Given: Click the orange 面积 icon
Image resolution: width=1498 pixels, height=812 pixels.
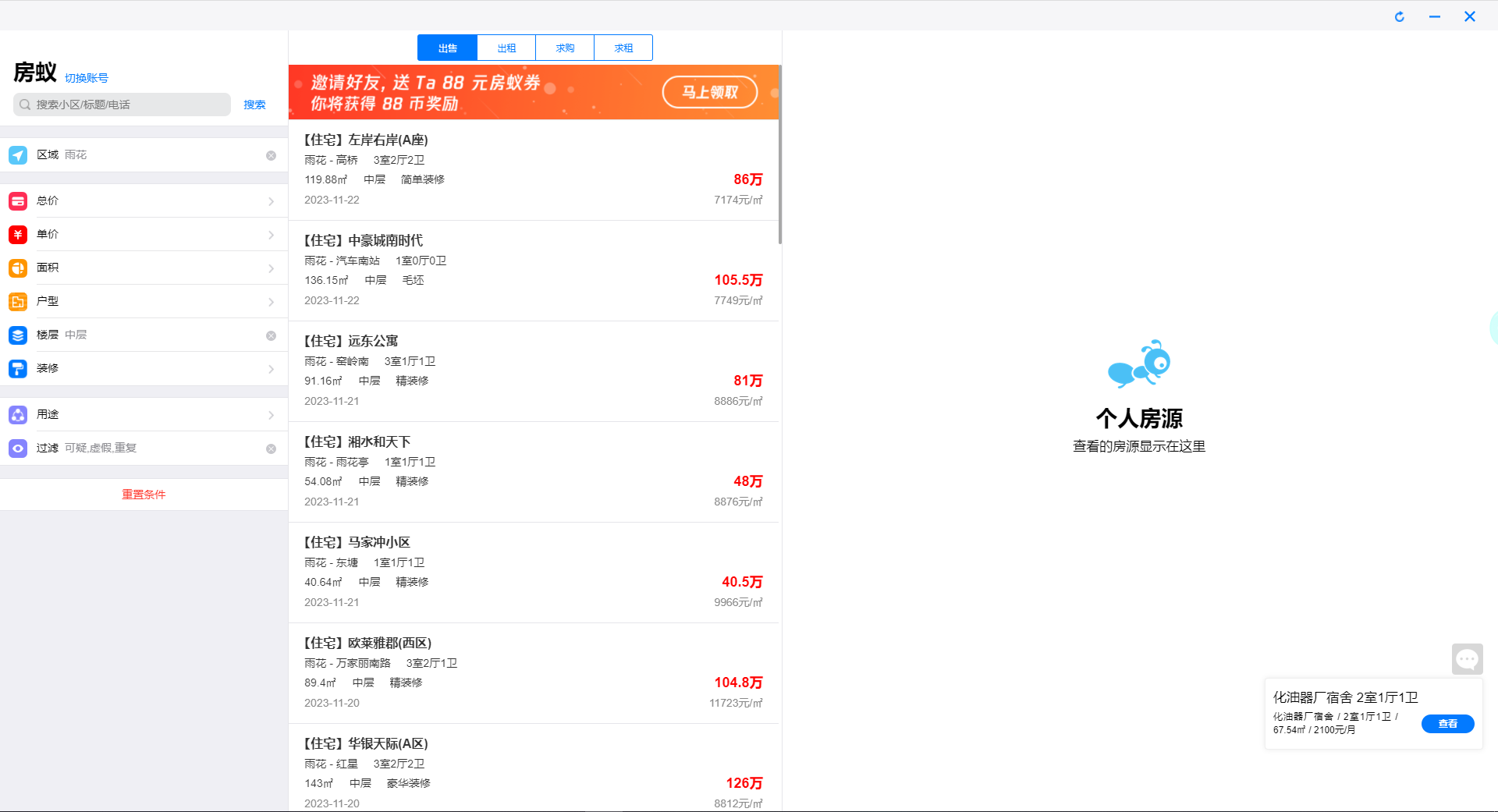Looking at the screenshot, I should pos(18,268).
